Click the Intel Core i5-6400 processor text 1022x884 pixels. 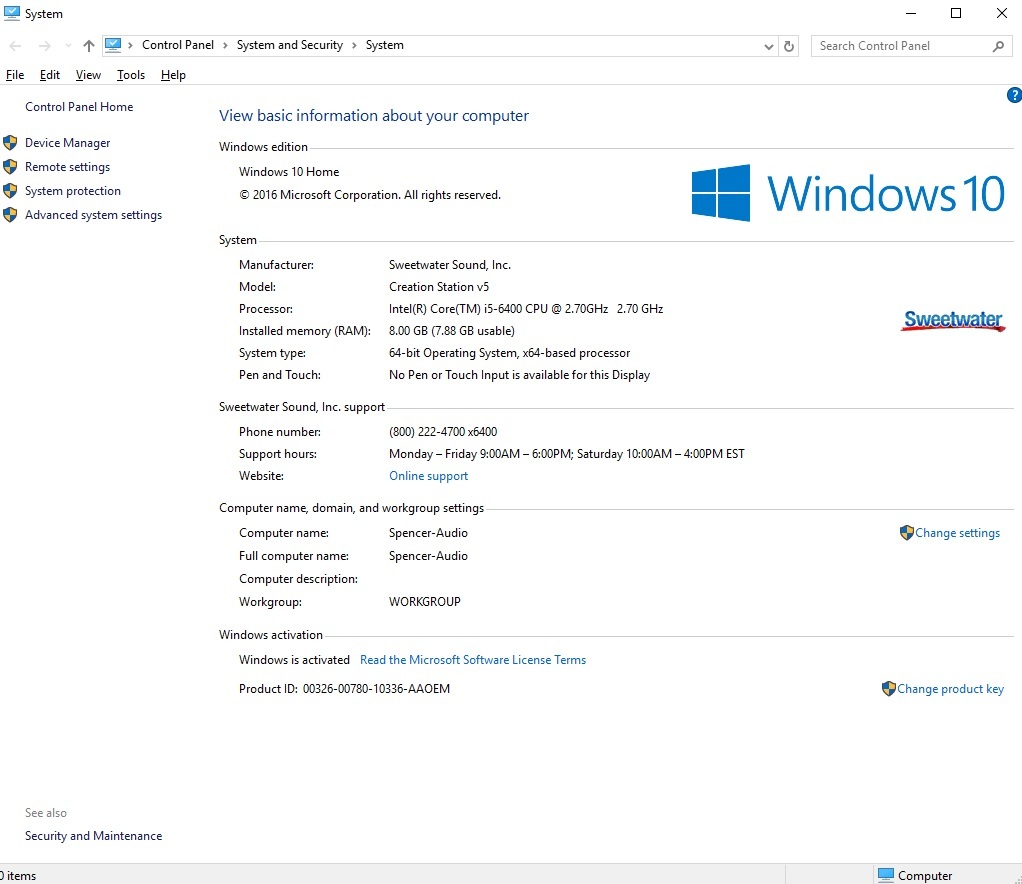click(526, 309)
